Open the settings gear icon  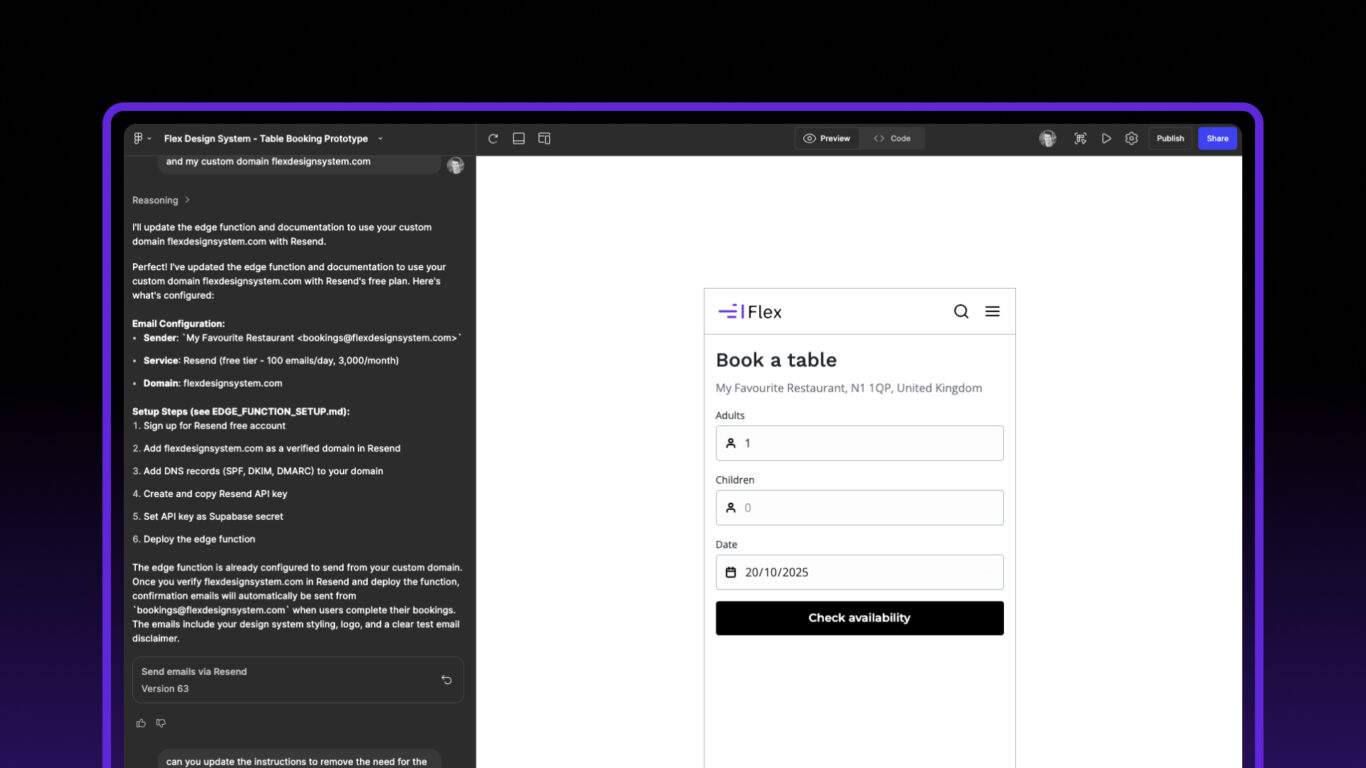1131,138
